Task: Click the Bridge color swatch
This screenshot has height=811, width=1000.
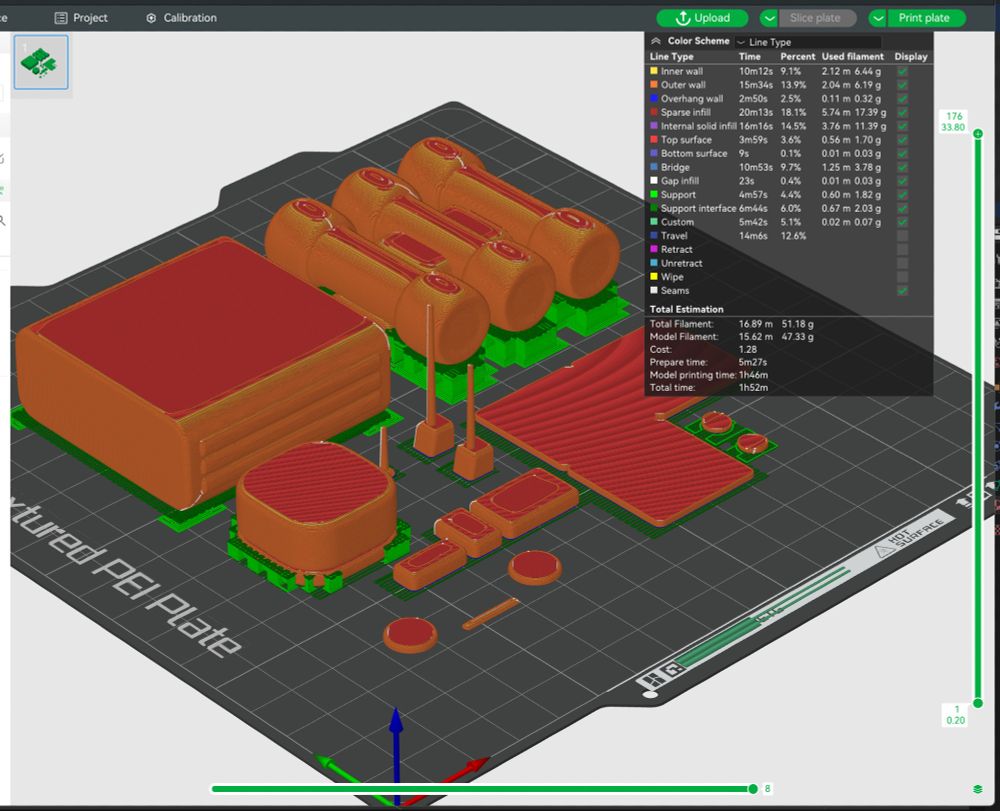Action: point(654,166)
